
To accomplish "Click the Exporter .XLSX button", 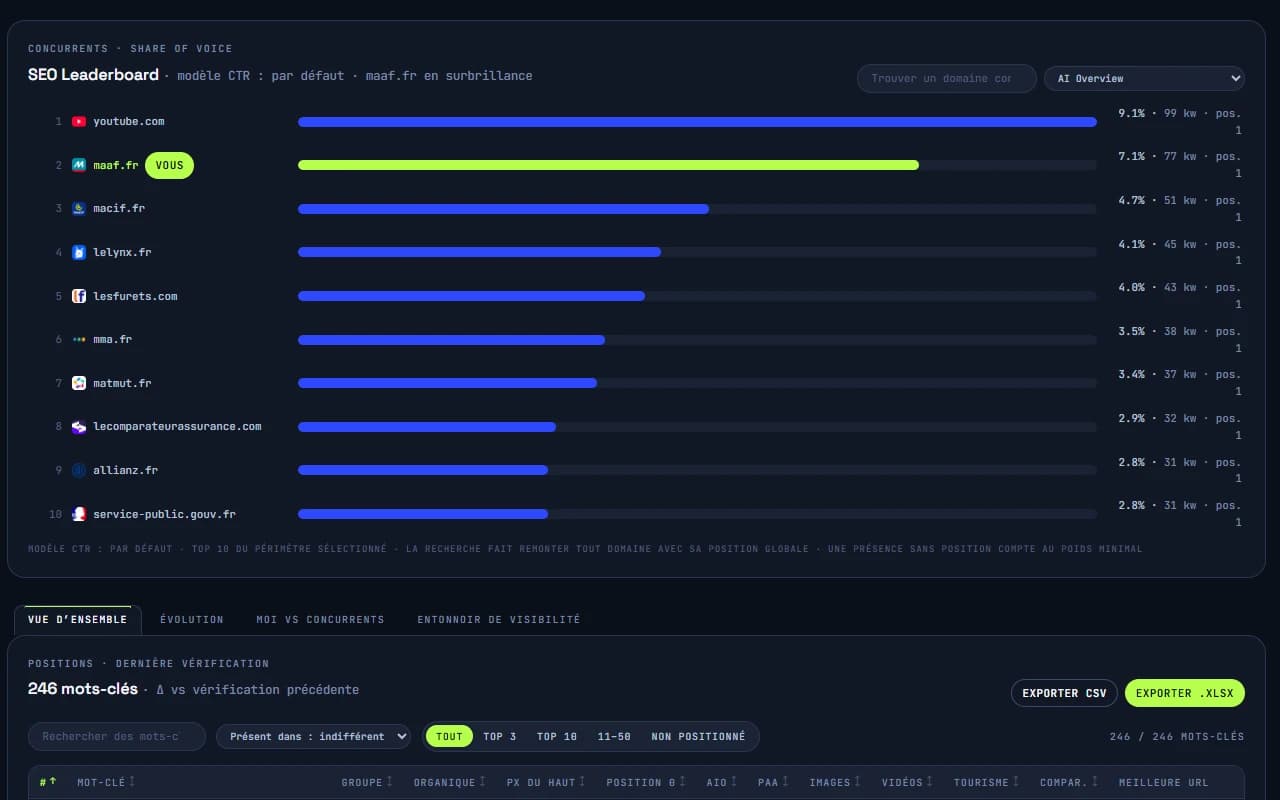I will pos(1184,693).
